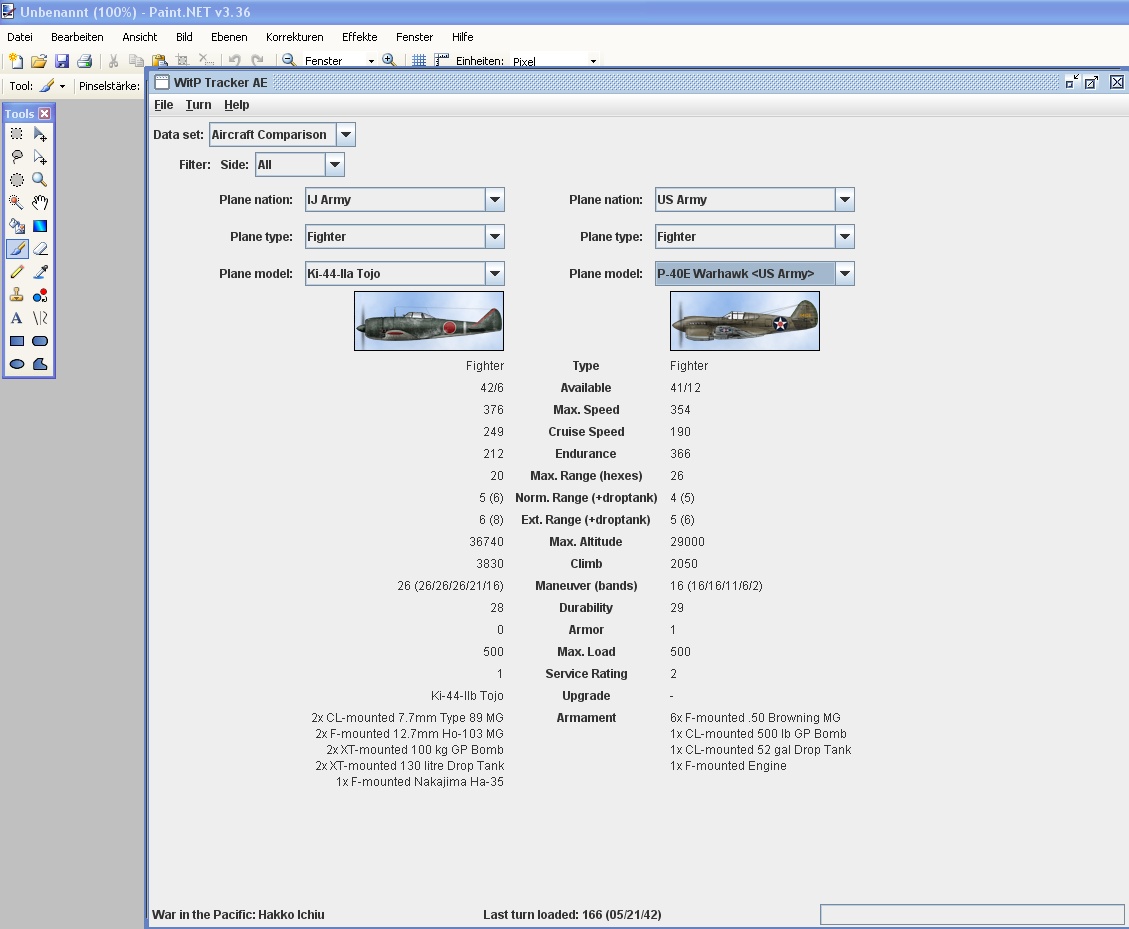Select the Pencil tool

point(17,272)
